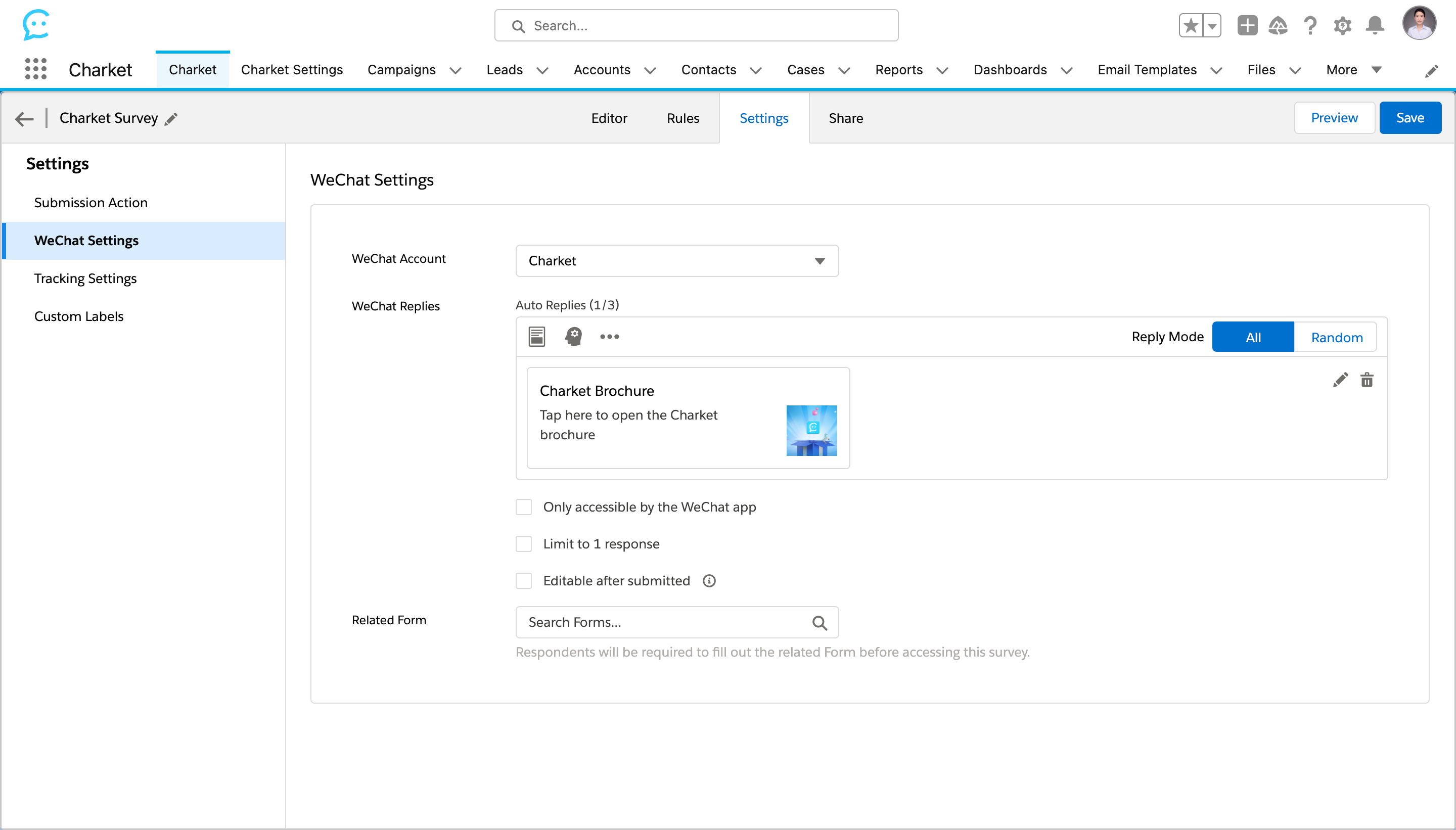Select the Settings tab
This screenshot has height=830, width=1456.
[764, 118]
